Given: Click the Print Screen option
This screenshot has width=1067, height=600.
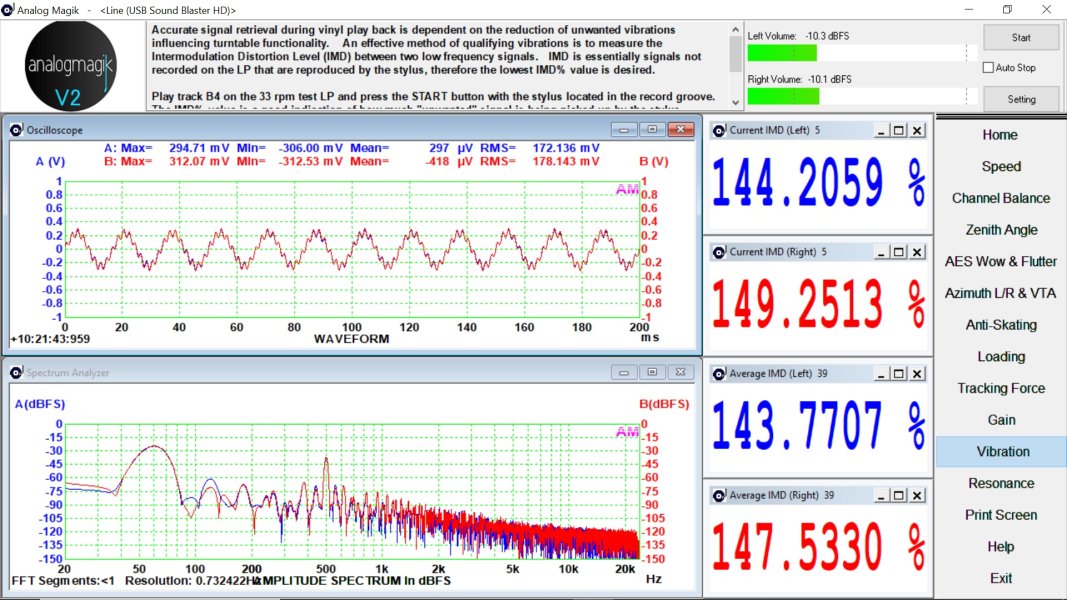Looking at the screenshot, I should click(1001, 515).
